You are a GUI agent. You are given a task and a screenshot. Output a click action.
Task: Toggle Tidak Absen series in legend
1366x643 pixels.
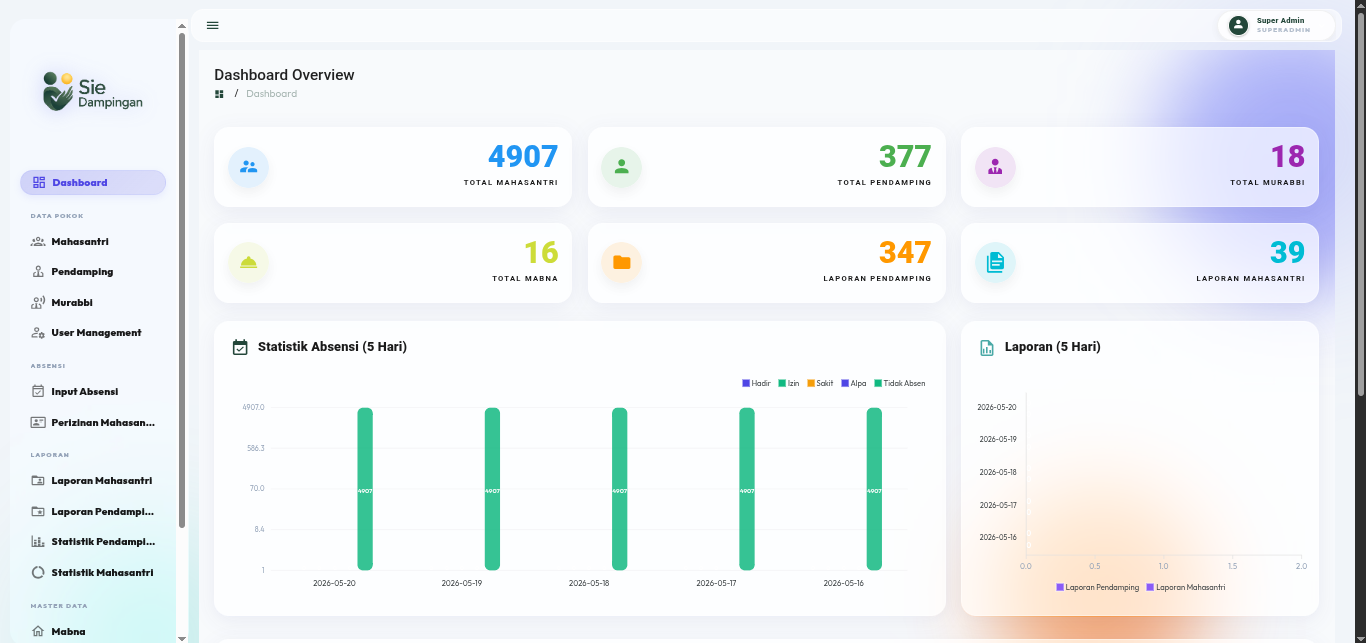tap(900, 383)
